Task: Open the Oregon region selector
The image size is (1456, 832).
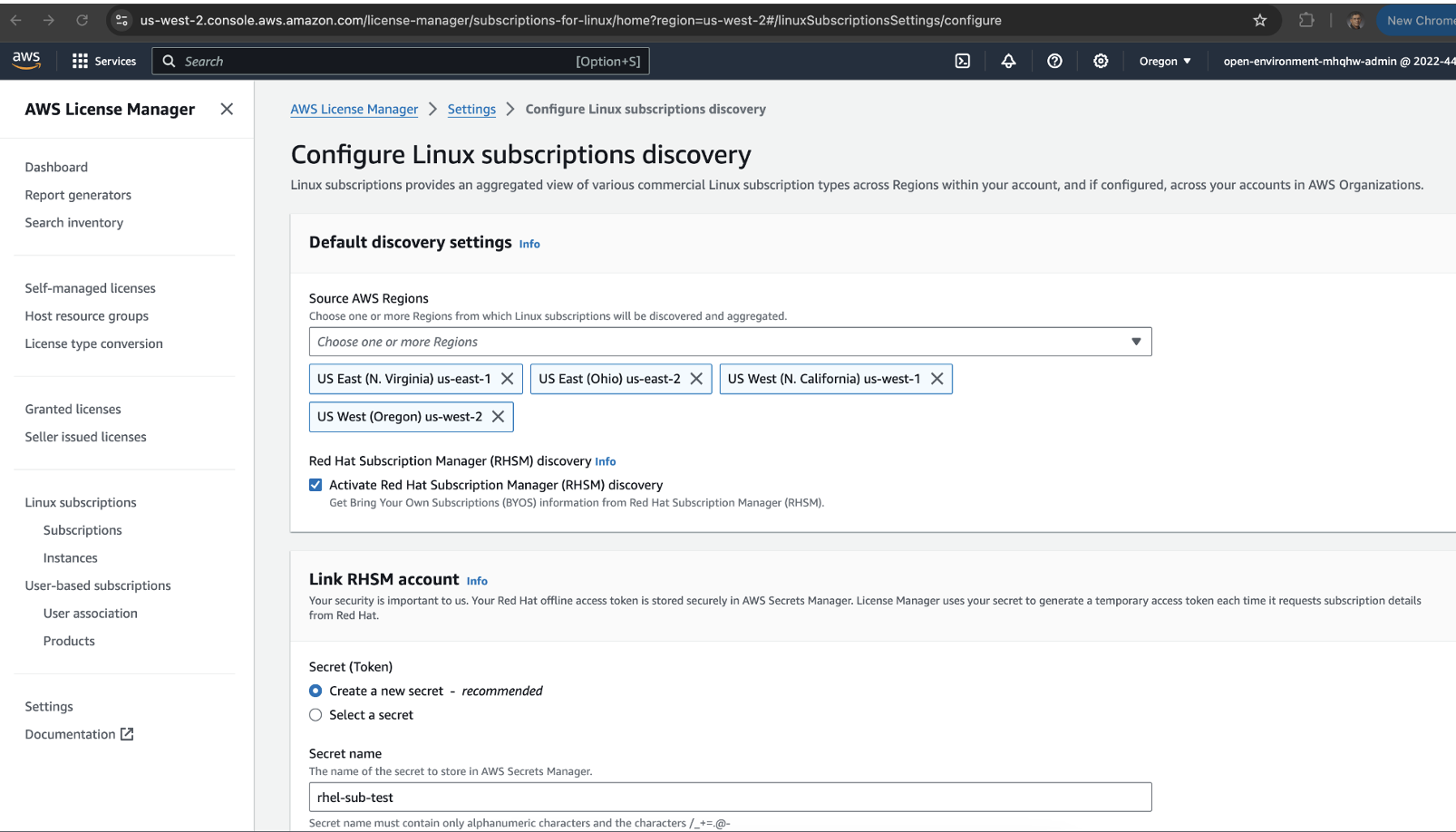Action: 1164,61
